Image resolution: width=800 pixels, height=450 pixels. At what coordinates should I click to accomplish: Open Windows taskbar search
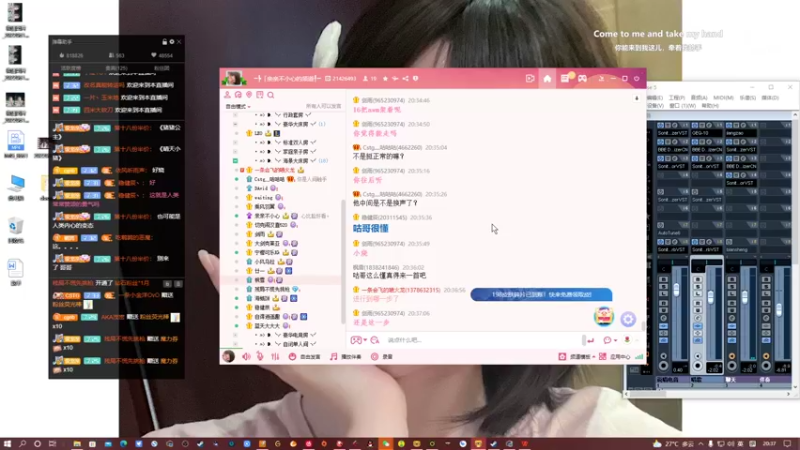22,444
